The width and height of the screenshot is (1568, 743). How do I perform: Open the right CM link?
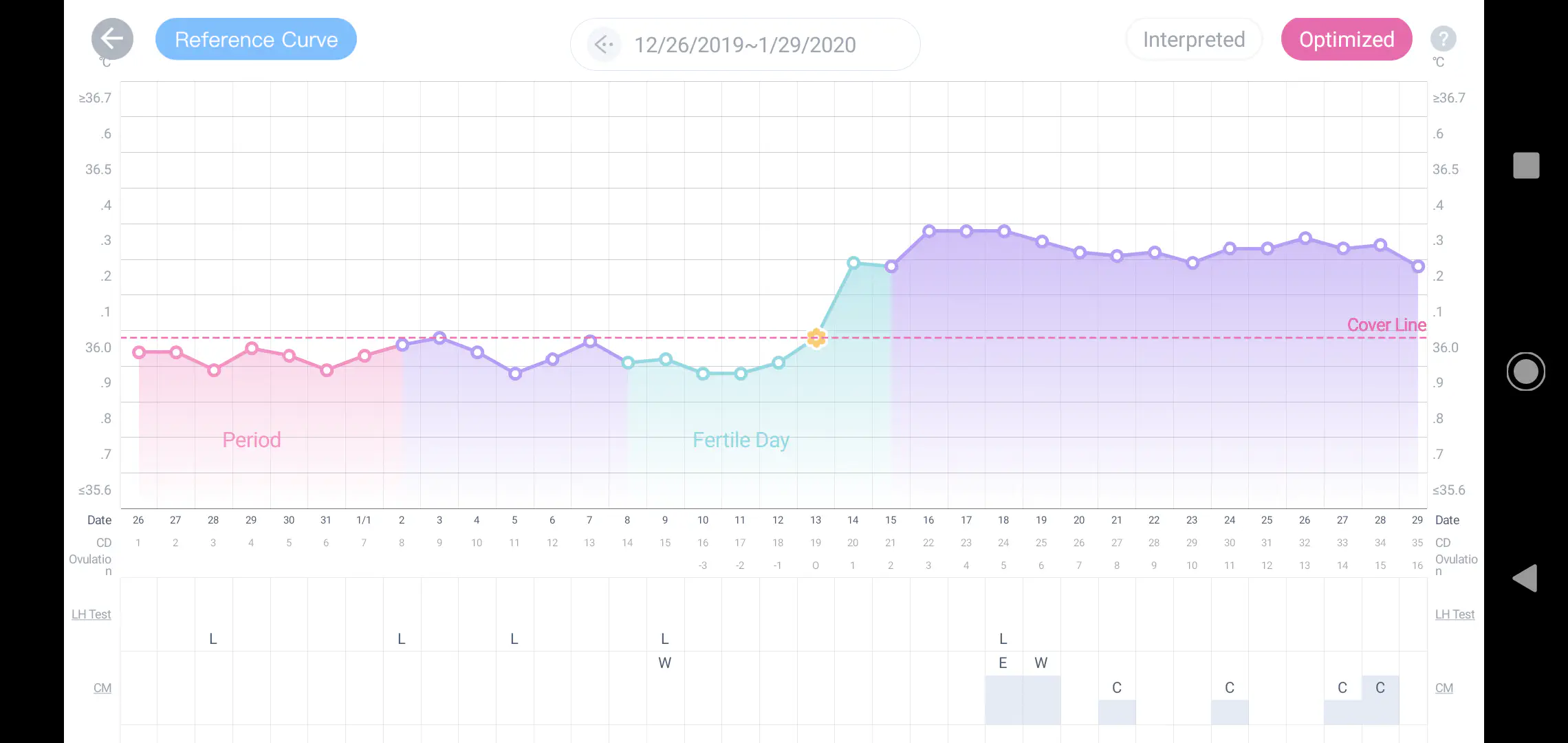pos(1444,688)
